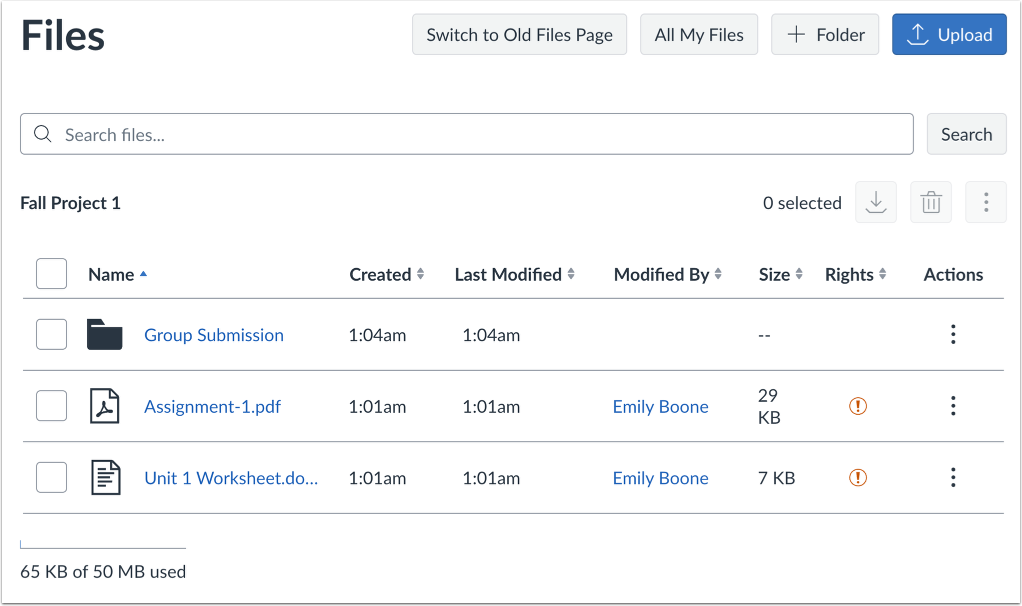Click Emily Boone link in Unit 1 Worksheet row
The width and height of the screenshot is (1022, 606).
coord(660,478)
